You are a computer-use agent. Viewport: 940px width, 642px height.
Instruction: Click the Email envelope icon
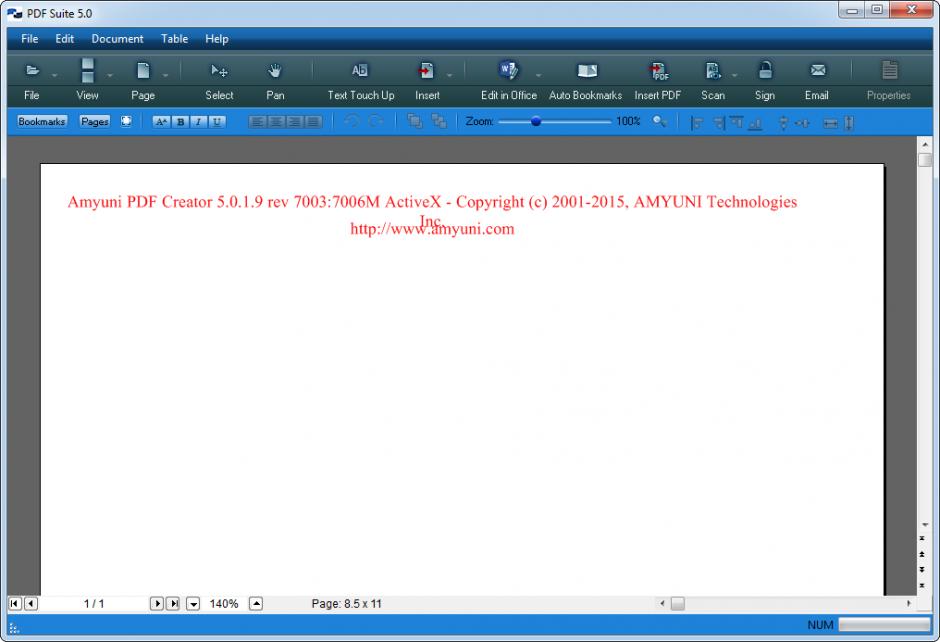(818, 71)
